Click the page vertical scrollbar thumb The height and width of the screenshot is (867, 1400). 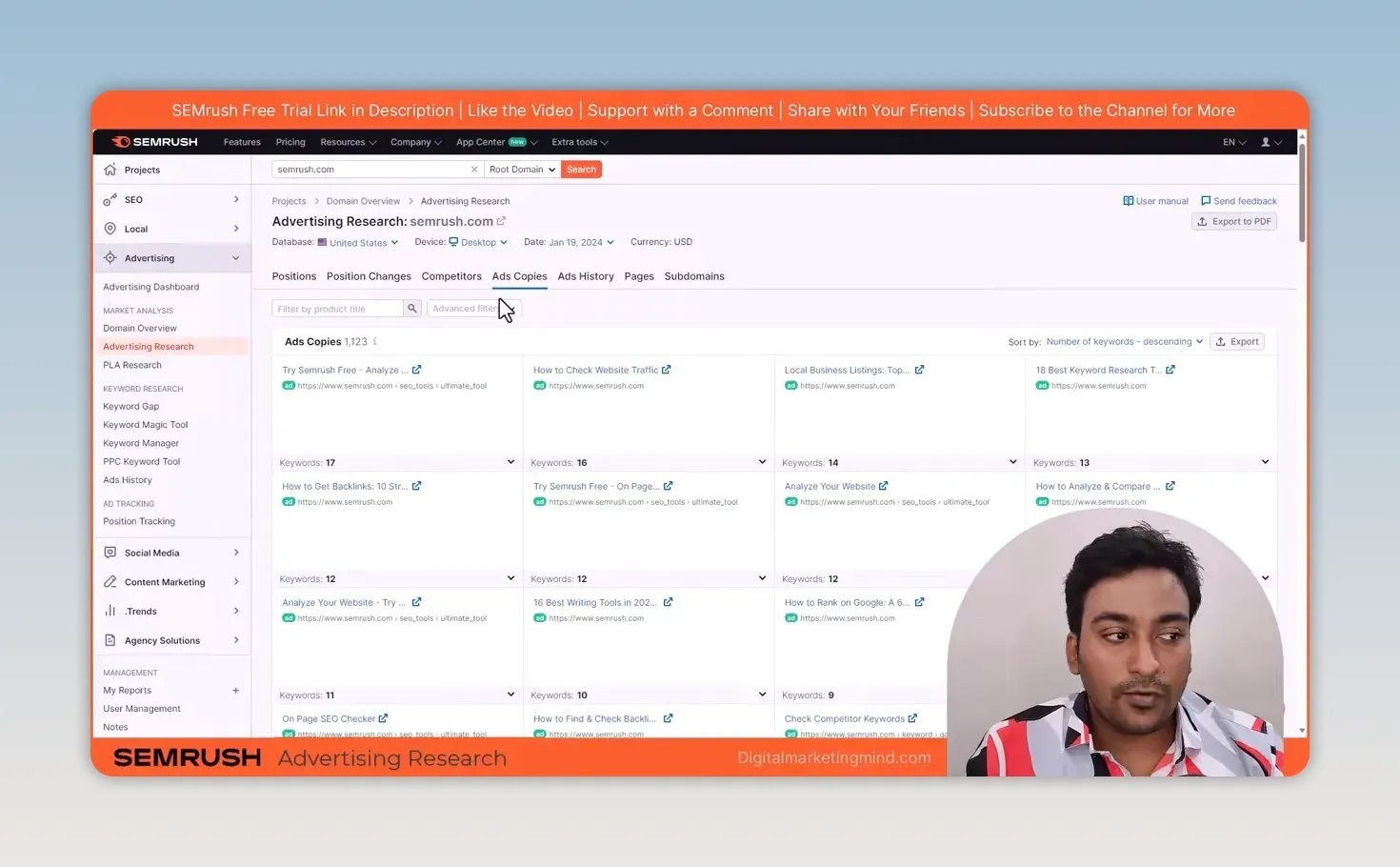click(1302, 192)
